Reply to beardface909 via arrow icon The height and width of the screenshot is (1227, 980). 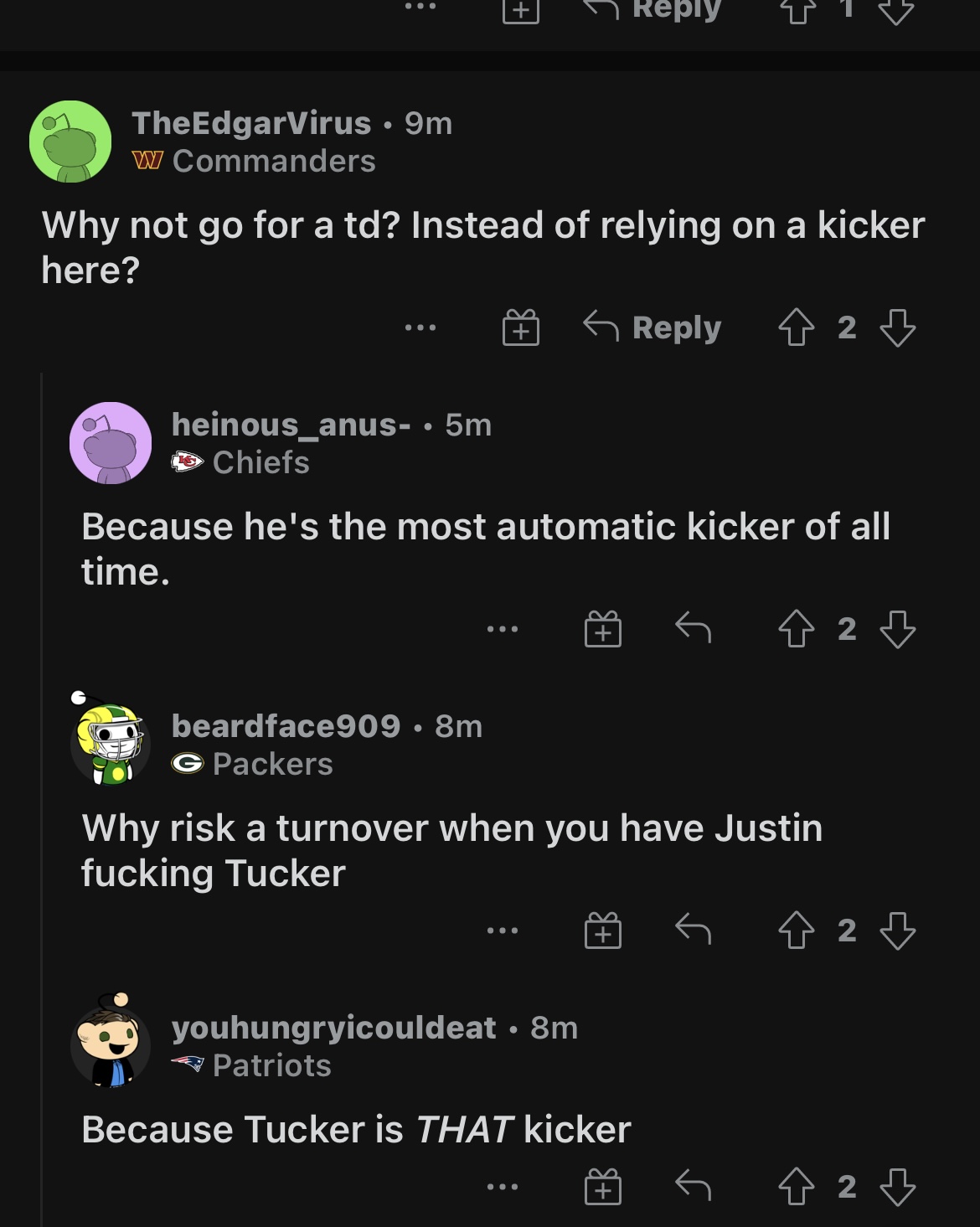click(694, 929)
